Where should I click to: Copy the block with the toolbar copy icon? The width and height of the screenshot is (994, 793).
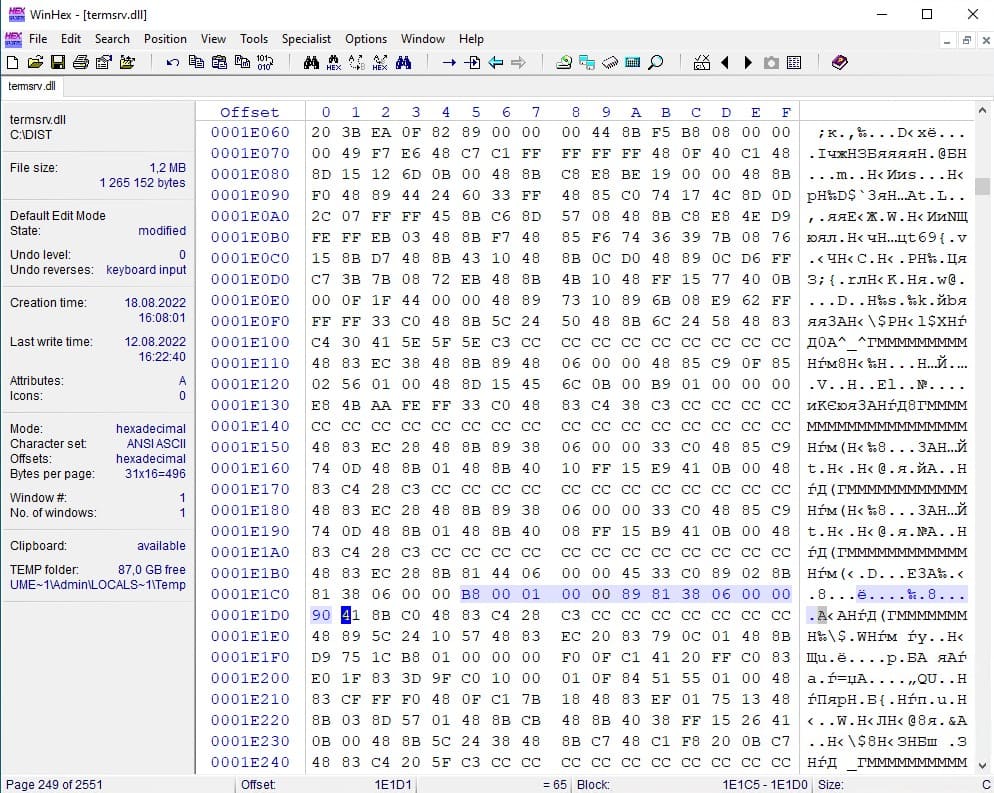[197, 62]
